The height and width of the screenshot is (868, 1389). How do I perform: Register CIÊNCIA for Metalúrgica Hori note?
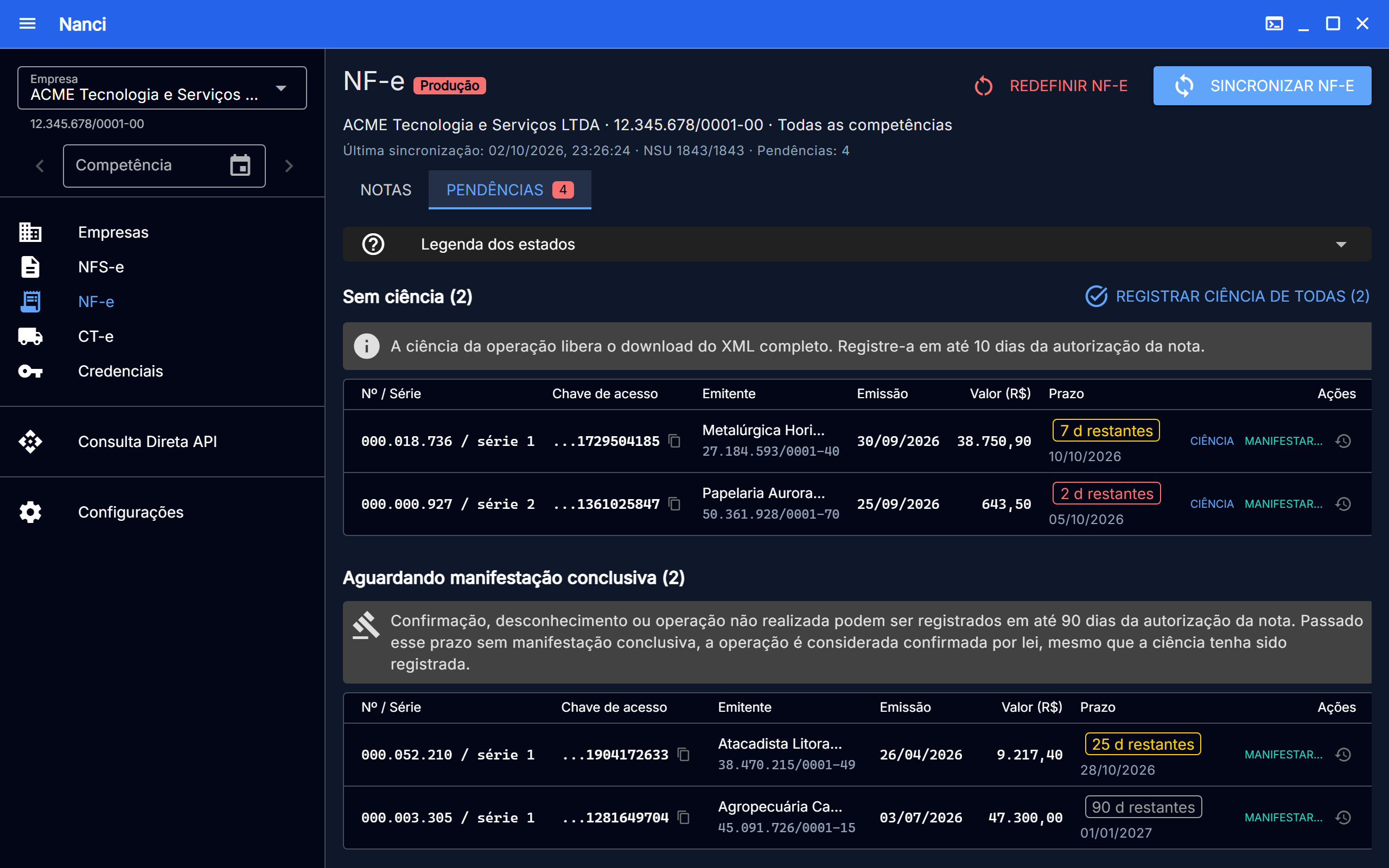1212,441
